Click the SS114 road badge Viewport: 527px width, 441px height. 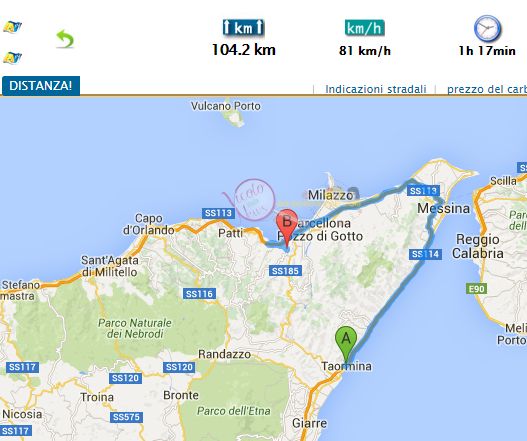(425, 254)
